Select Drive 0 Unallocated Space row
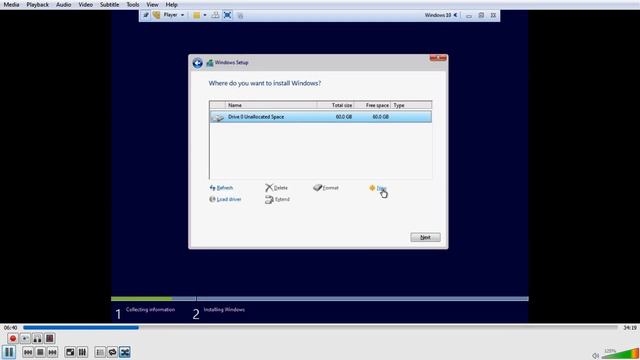Image resolution: width=640 pixels, height=360 pixels. point(320,117)
